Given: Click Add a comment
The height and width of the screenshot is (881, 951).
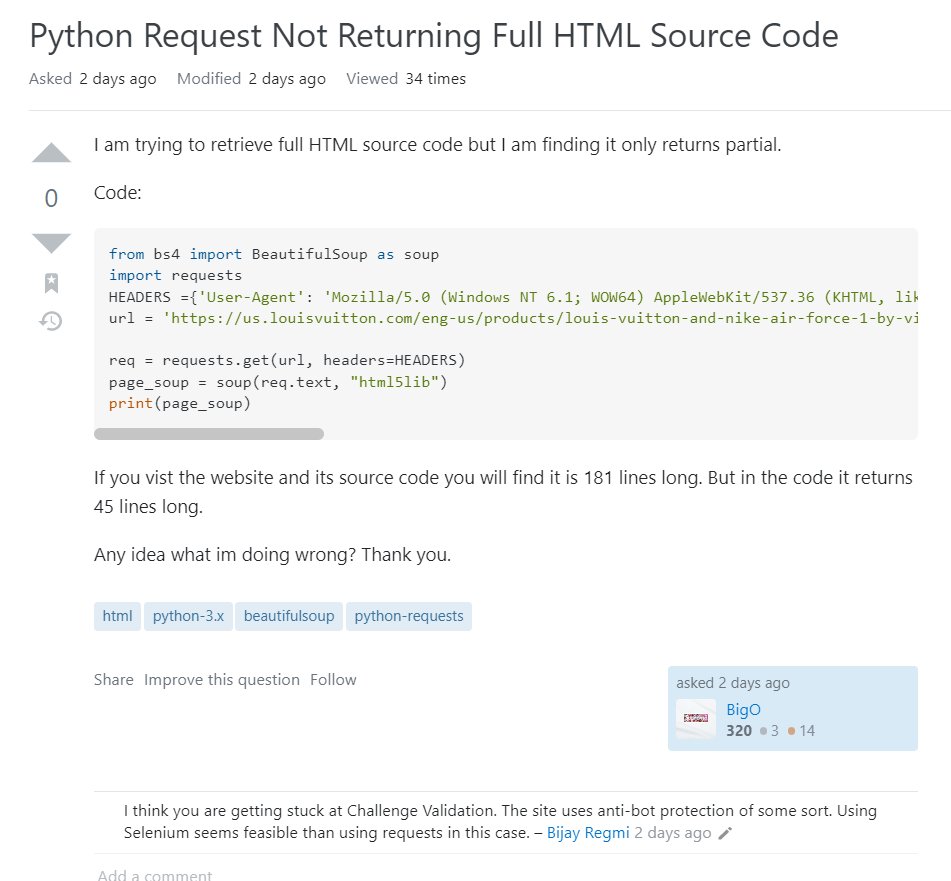Looking at the screenshot, I should pos(155,875).
